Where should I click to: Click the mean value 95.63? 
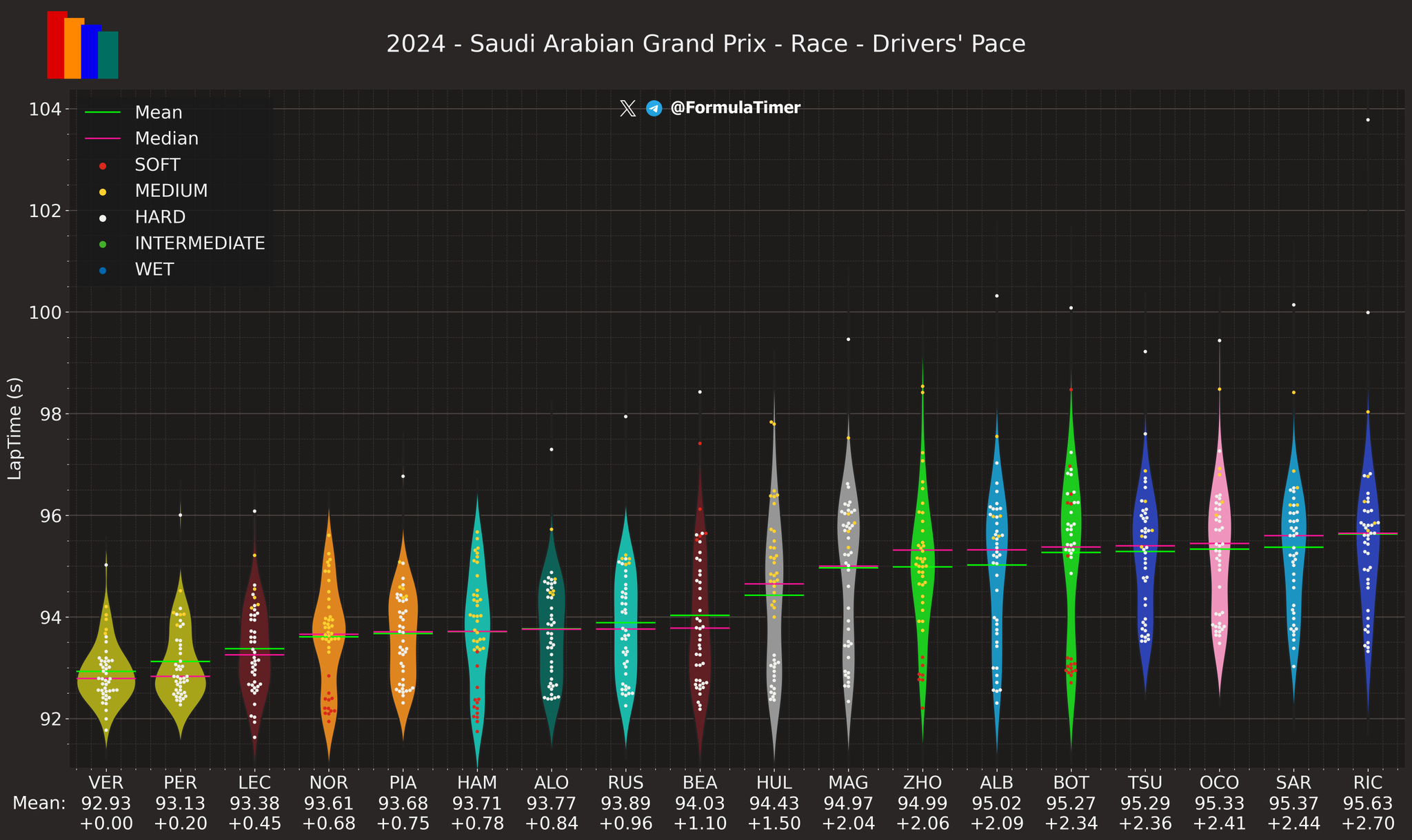(1368, 803)
